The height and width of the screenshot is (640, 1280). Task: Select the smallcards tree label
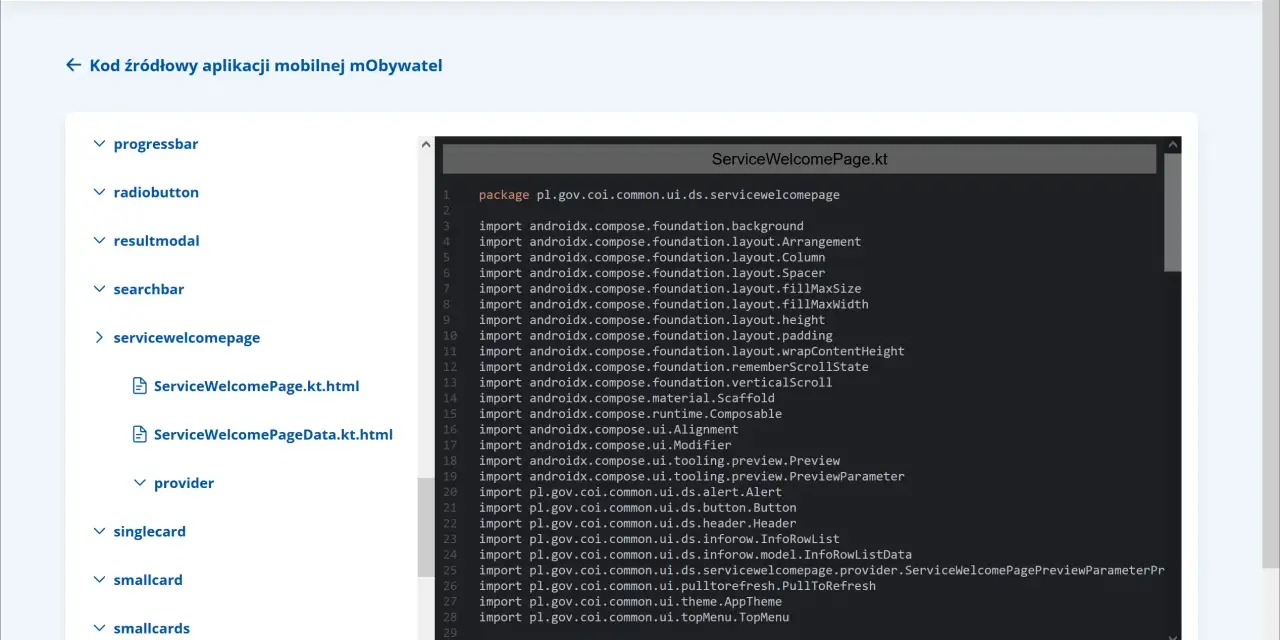click(x=152, y=628)
